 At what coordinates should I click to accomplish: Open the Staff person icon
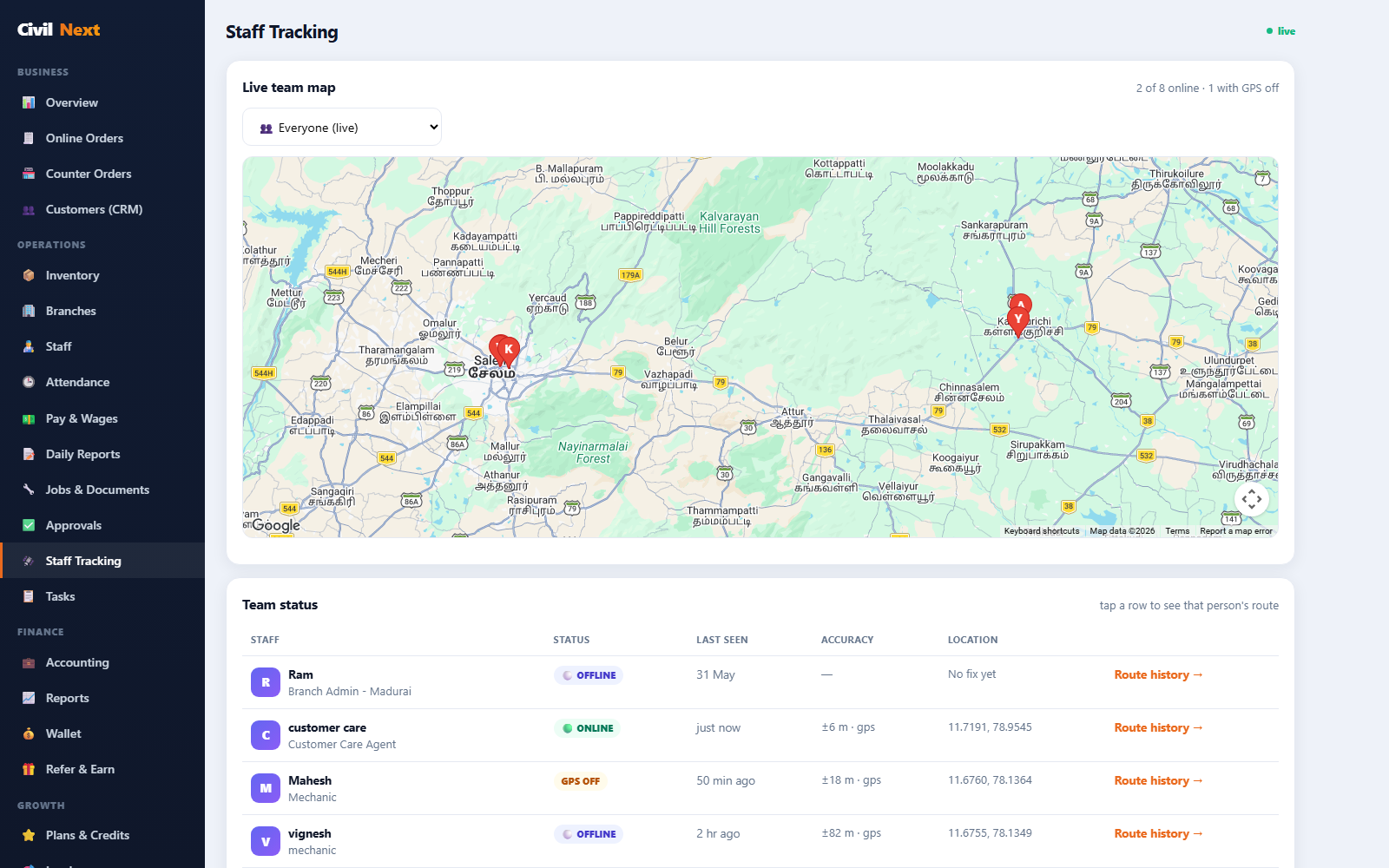(x=29, y=346)
